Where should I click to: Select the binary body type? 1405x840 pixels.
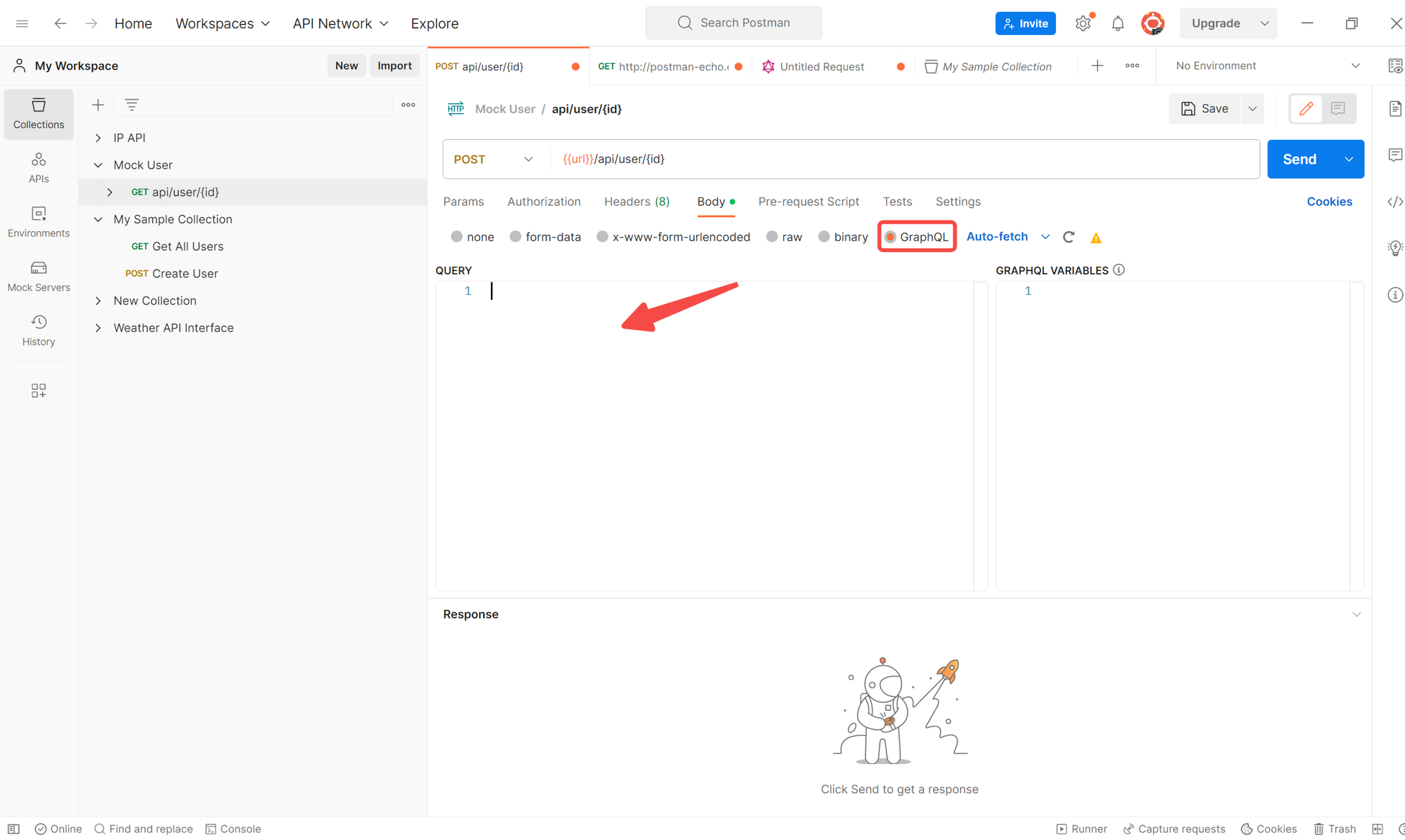[x=824, y=237]
